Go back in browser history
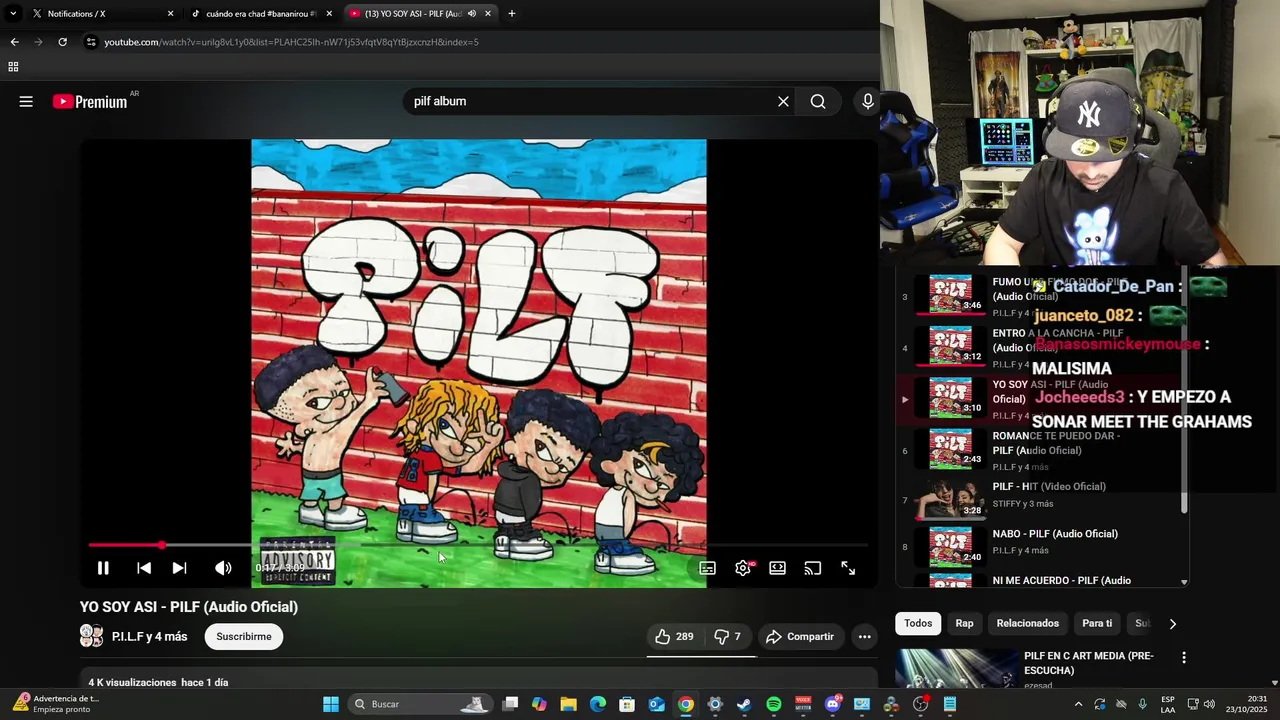 click(x=14, y=42)
